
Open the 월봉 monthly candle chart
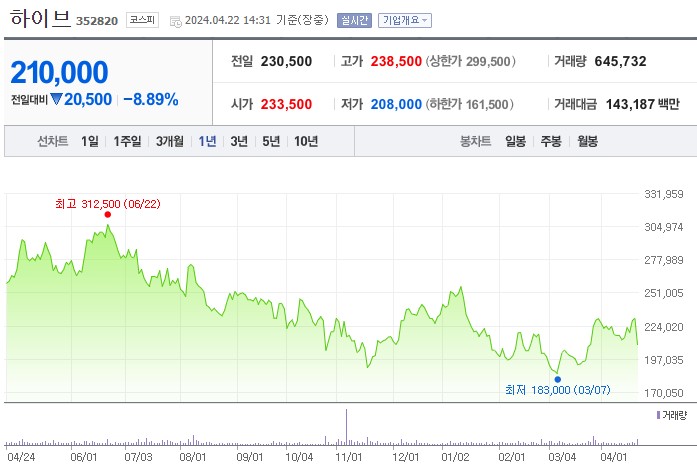[x=587, y=141]
